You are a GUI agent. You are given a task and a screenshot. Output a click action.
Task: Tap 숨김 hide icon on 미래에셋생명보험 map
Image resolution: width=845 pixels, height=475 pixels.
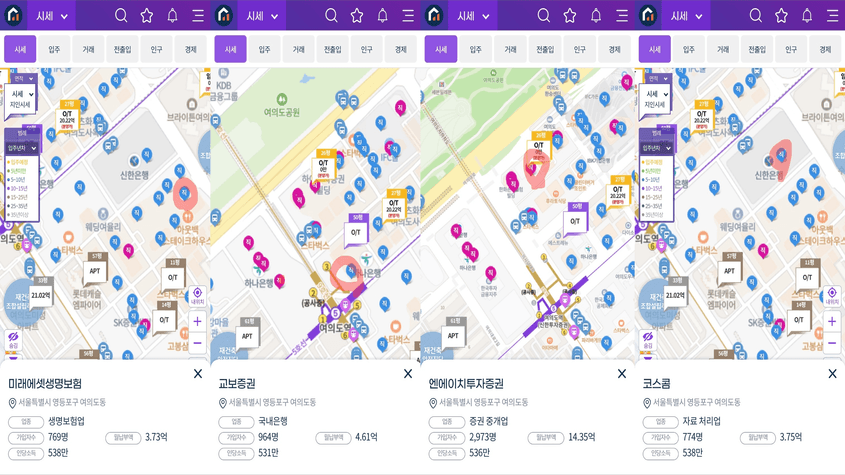point(13,340)
